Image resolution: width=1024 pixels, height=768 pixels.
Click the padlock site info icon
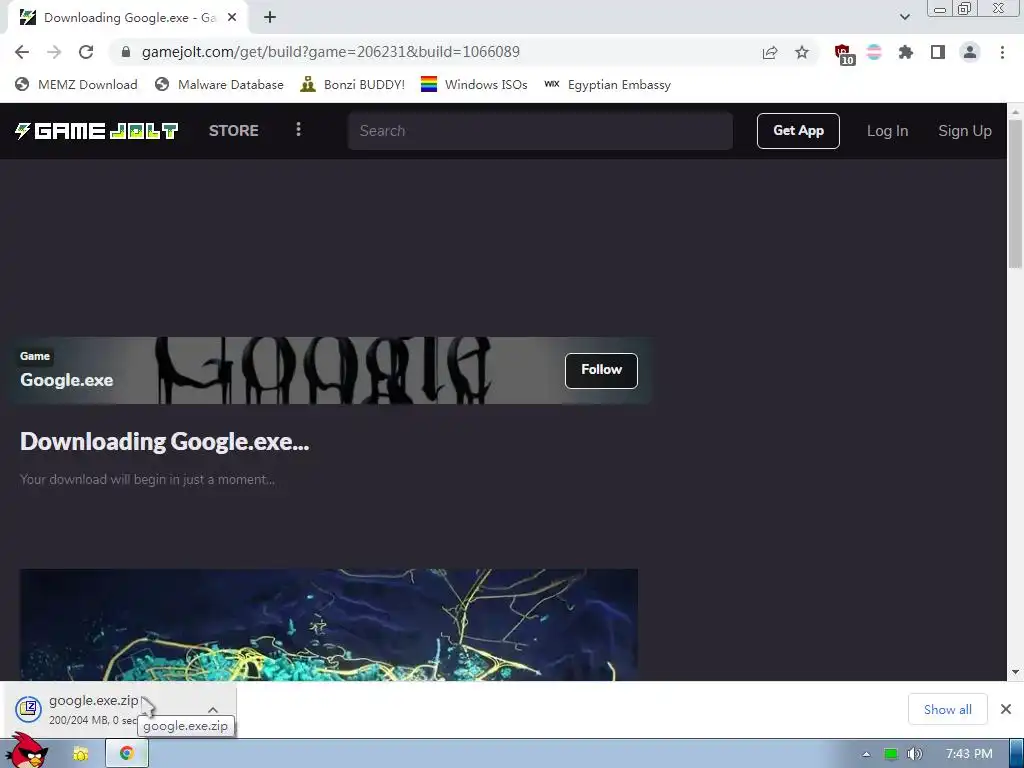126,52
